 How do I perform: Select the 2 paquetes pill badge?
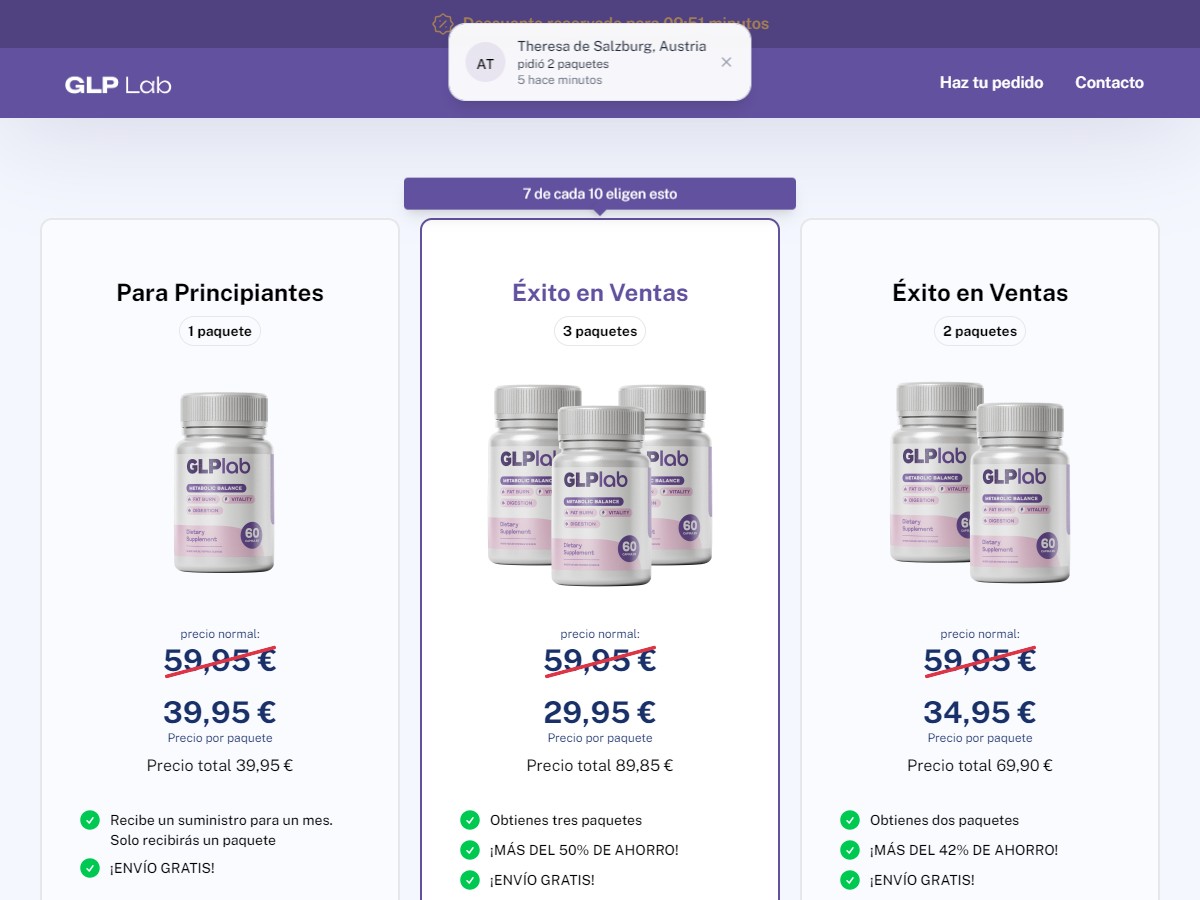pos(980,331)
